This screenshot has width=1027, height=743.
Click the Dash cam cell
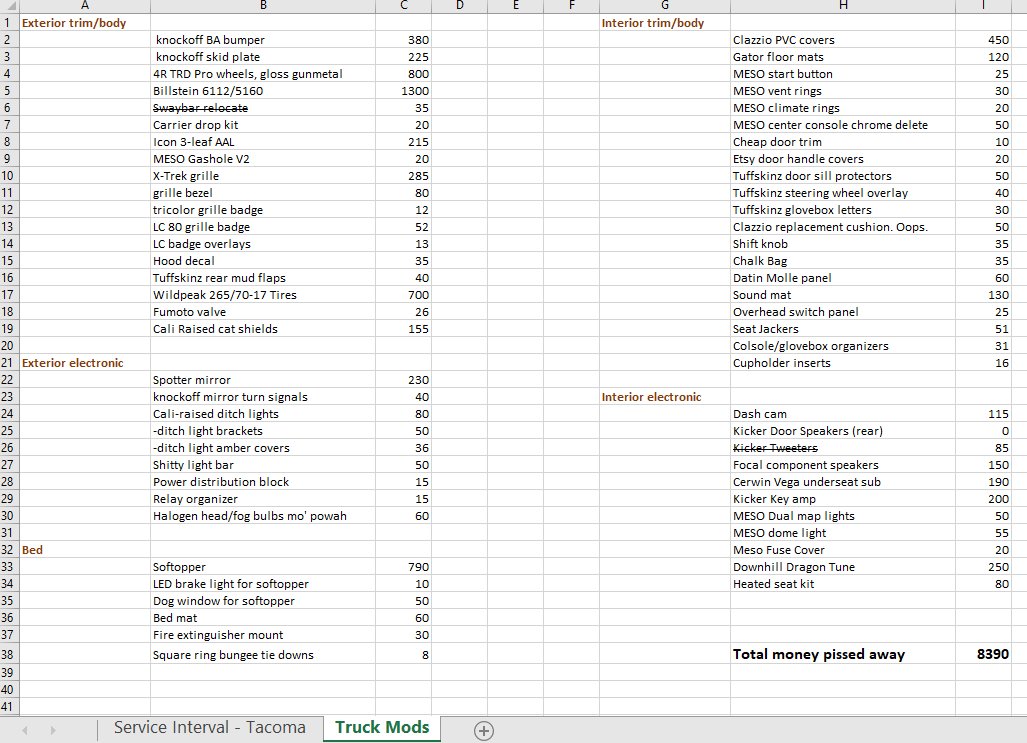843,414
